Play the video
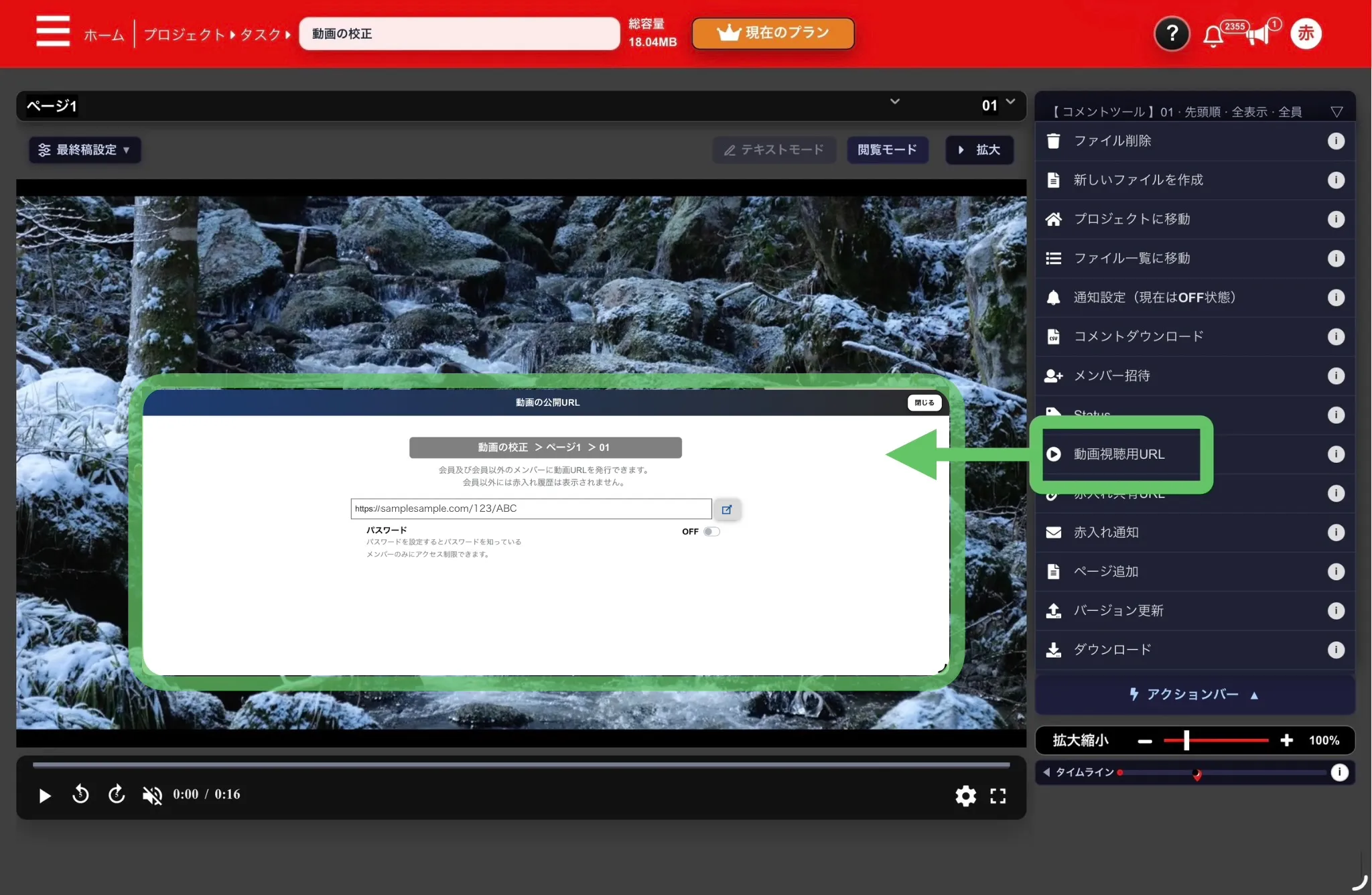This screenshot has height=895, width=1372. 45,795
